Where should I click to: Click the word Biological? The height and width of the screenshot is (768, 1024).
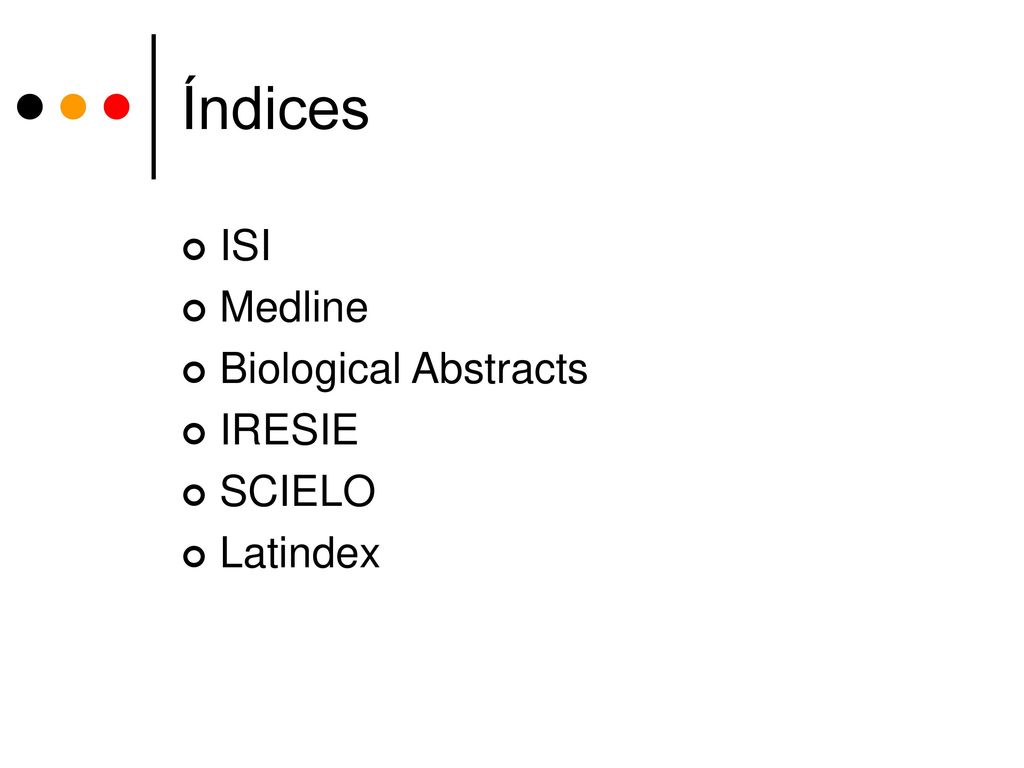310,370
